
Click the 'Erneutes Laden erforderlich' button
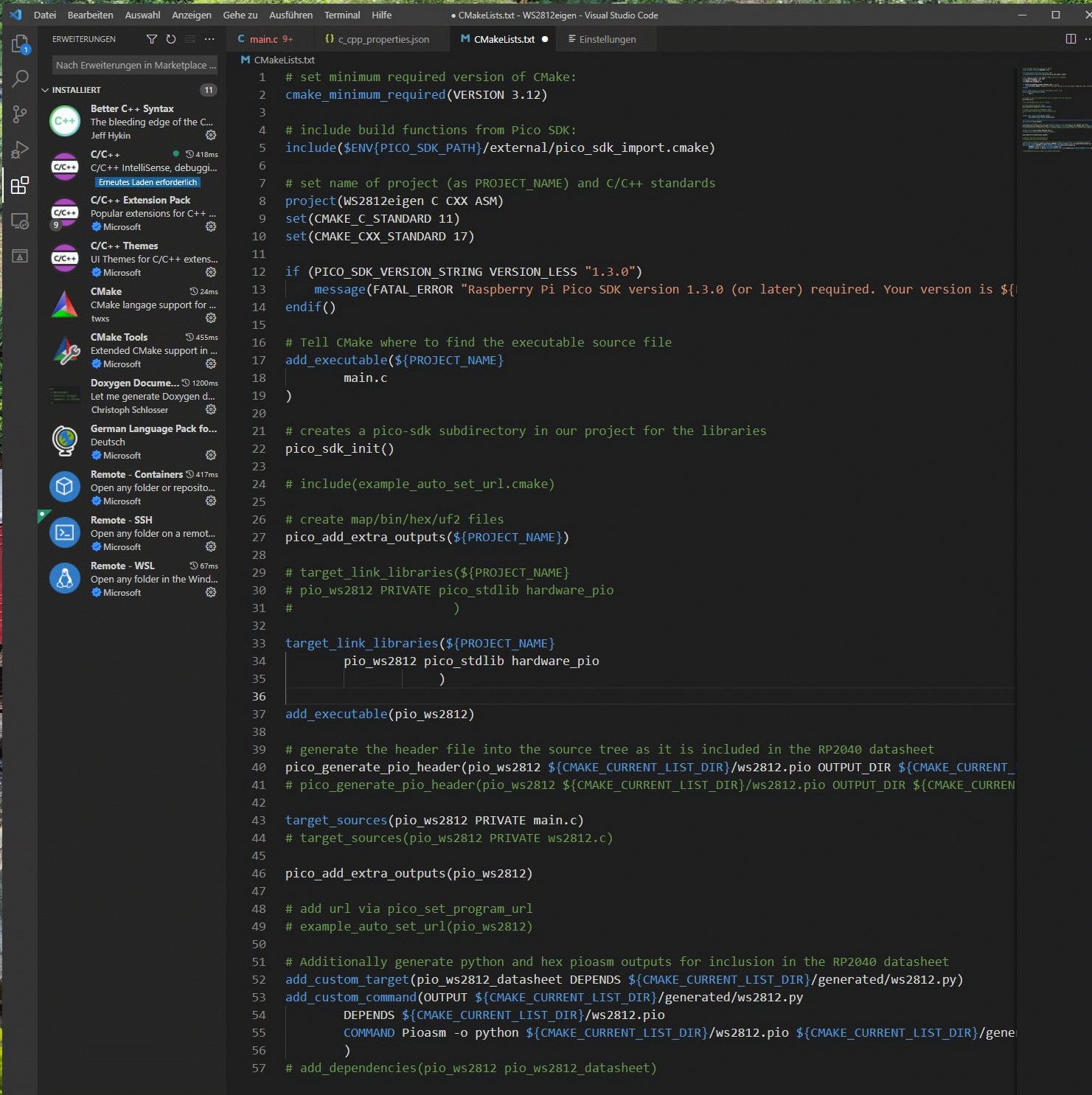click(147, 182)
